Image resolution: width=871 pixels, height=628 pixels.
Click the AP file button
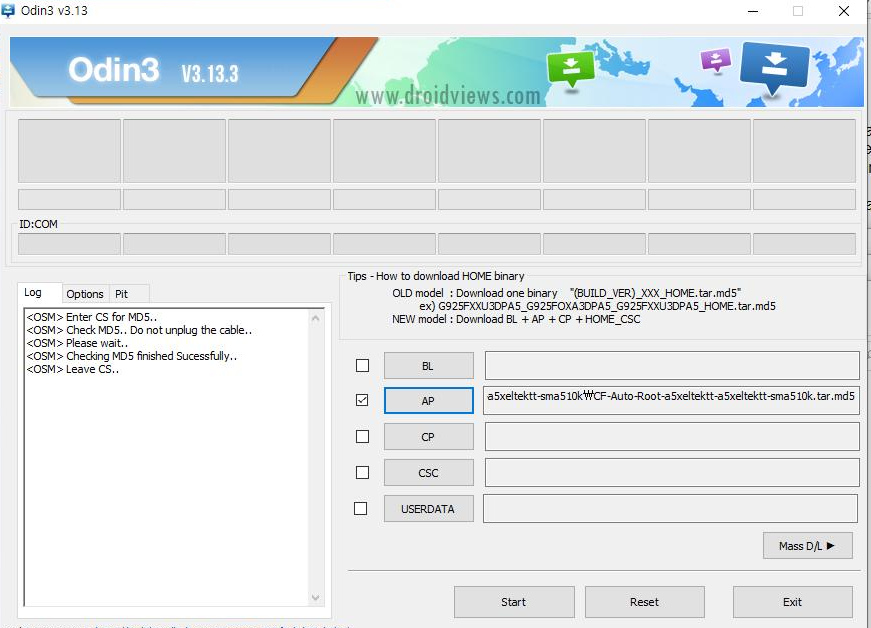point(429,400)
